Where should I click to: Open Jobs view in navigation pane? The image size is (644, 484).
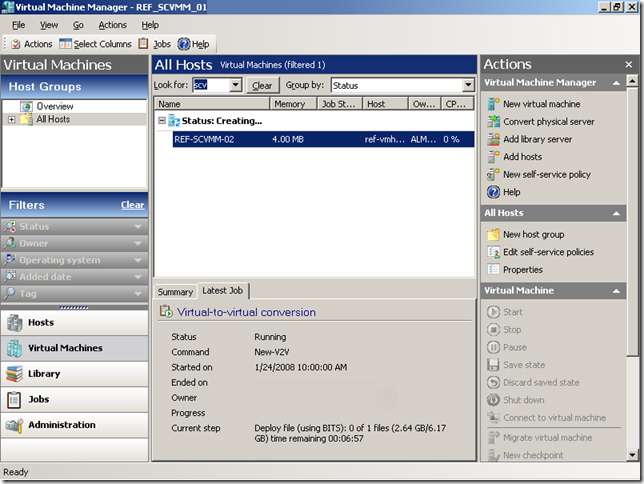pyautogui.click(x=74, y=399)
